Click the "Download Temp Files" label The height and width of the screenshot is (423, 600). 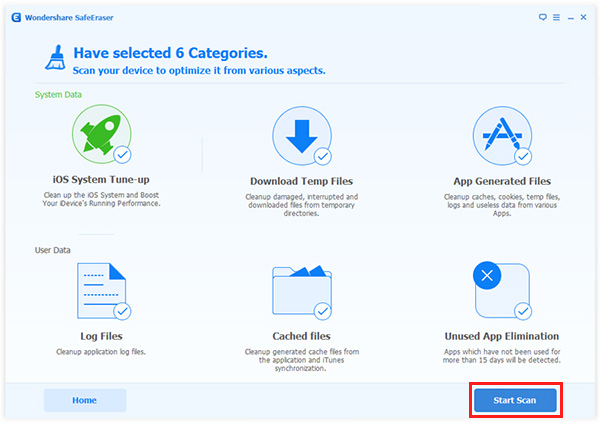tap(301, 181)
